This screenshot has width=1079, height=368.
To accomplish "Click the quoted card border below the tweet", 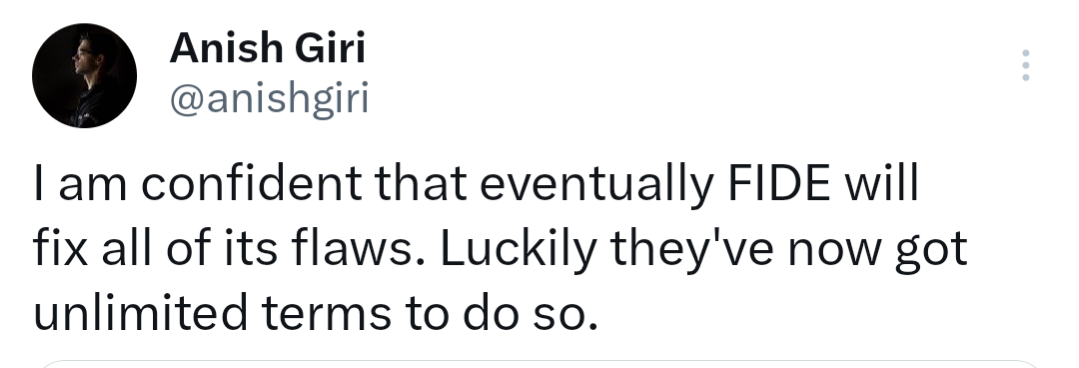I will tap(540, 363).
